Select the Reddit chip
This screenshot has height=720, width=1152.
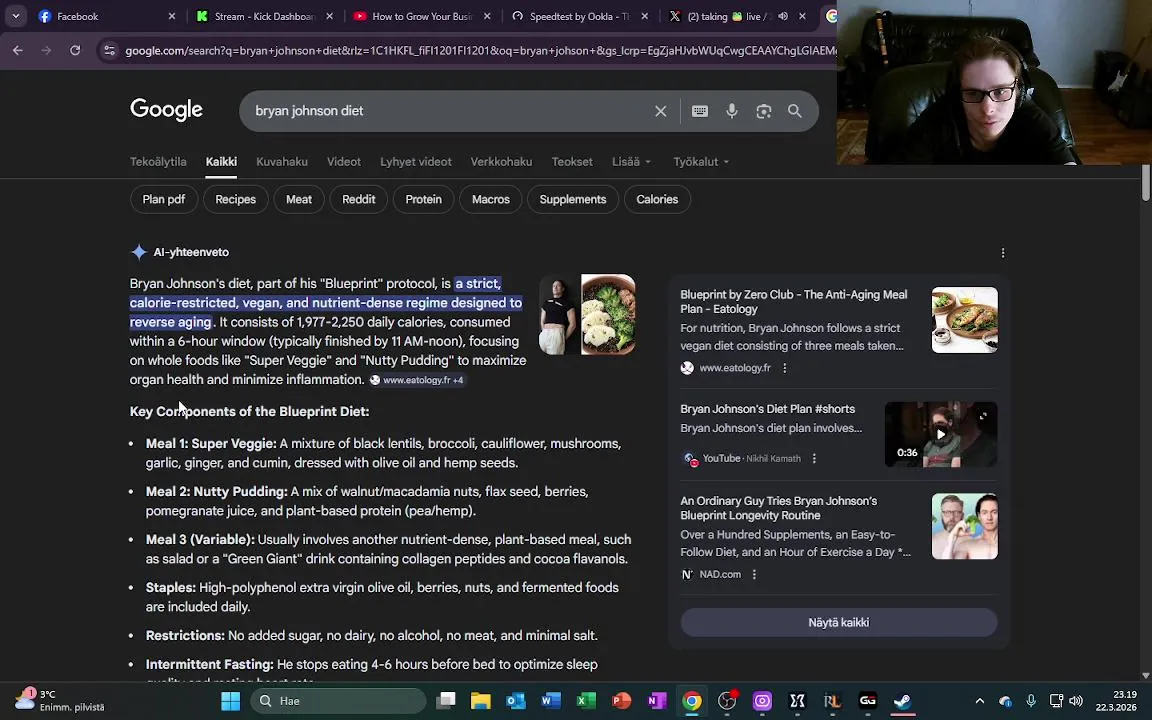(x=359, y=199)
